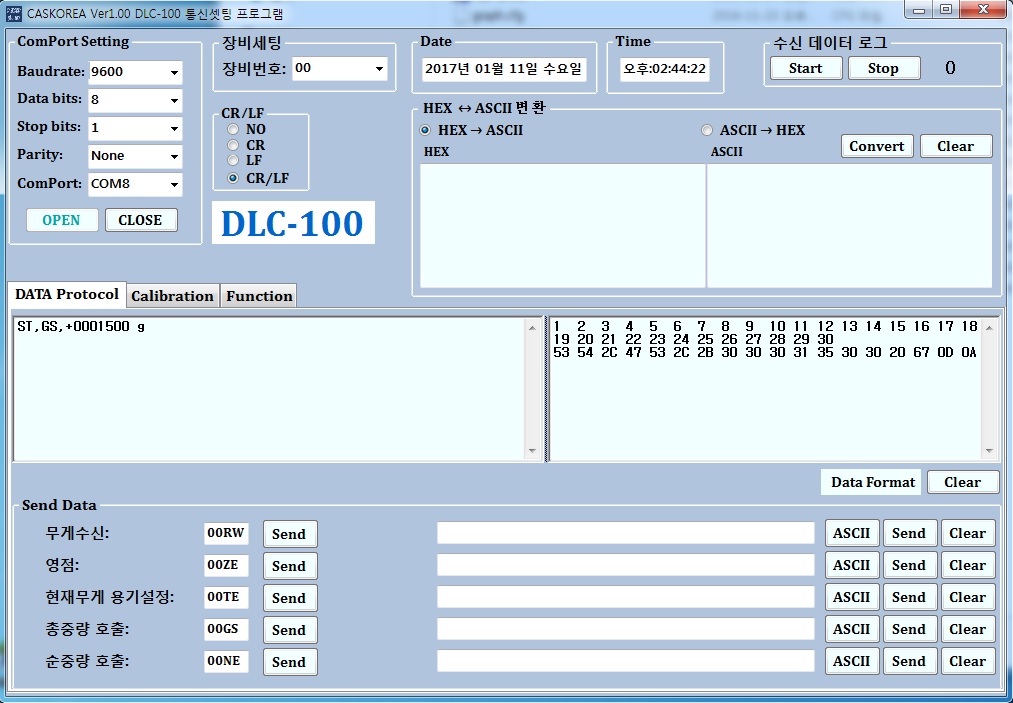Image resolution: width=1013 pixels, height=703 pixels.
Task: Click right-side Send in the 순중량 호출 row
Action: coord(910,661)
